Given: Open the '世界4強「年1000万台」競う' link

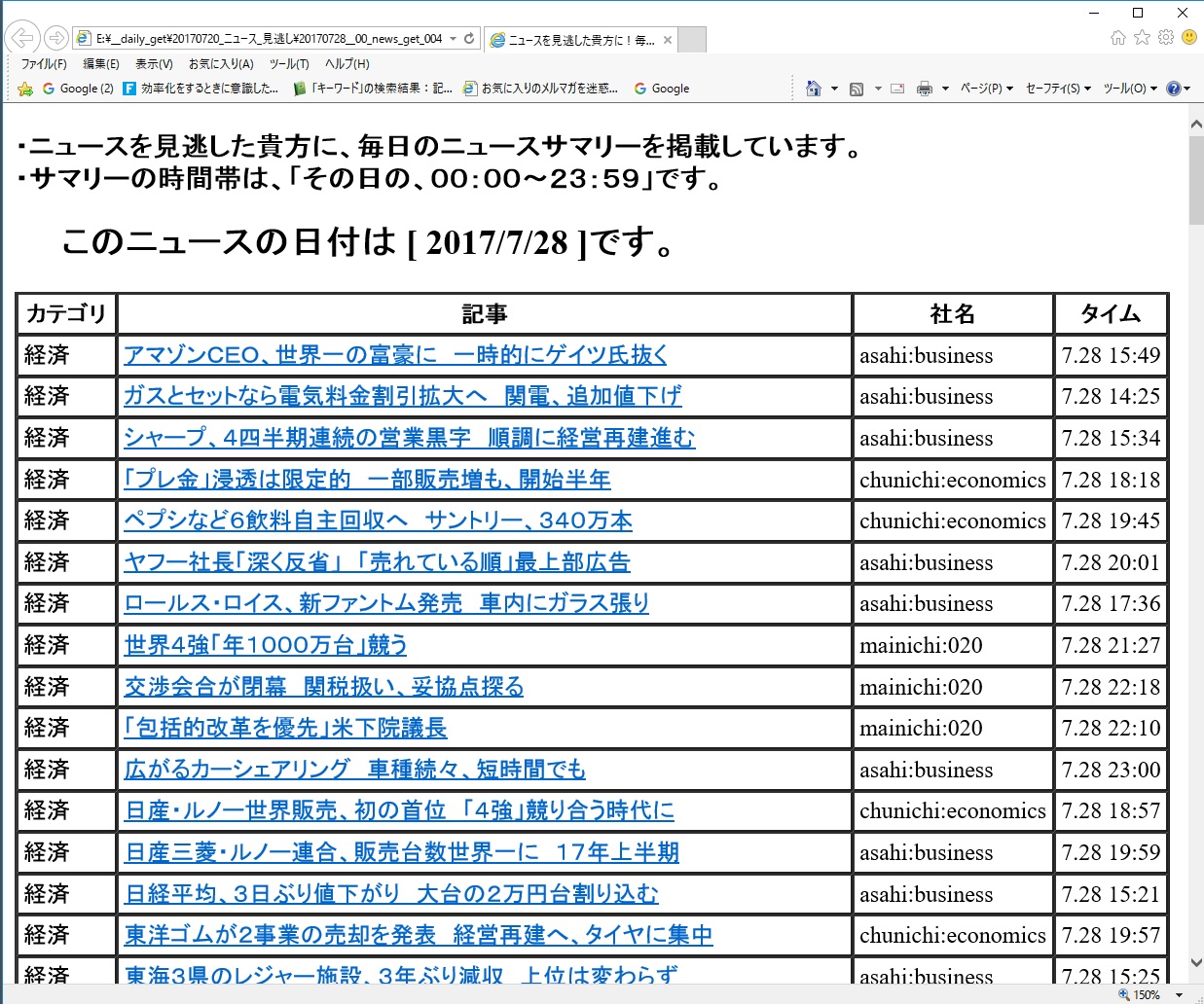Looking at the screenshot, I should (x=266, y=645).
